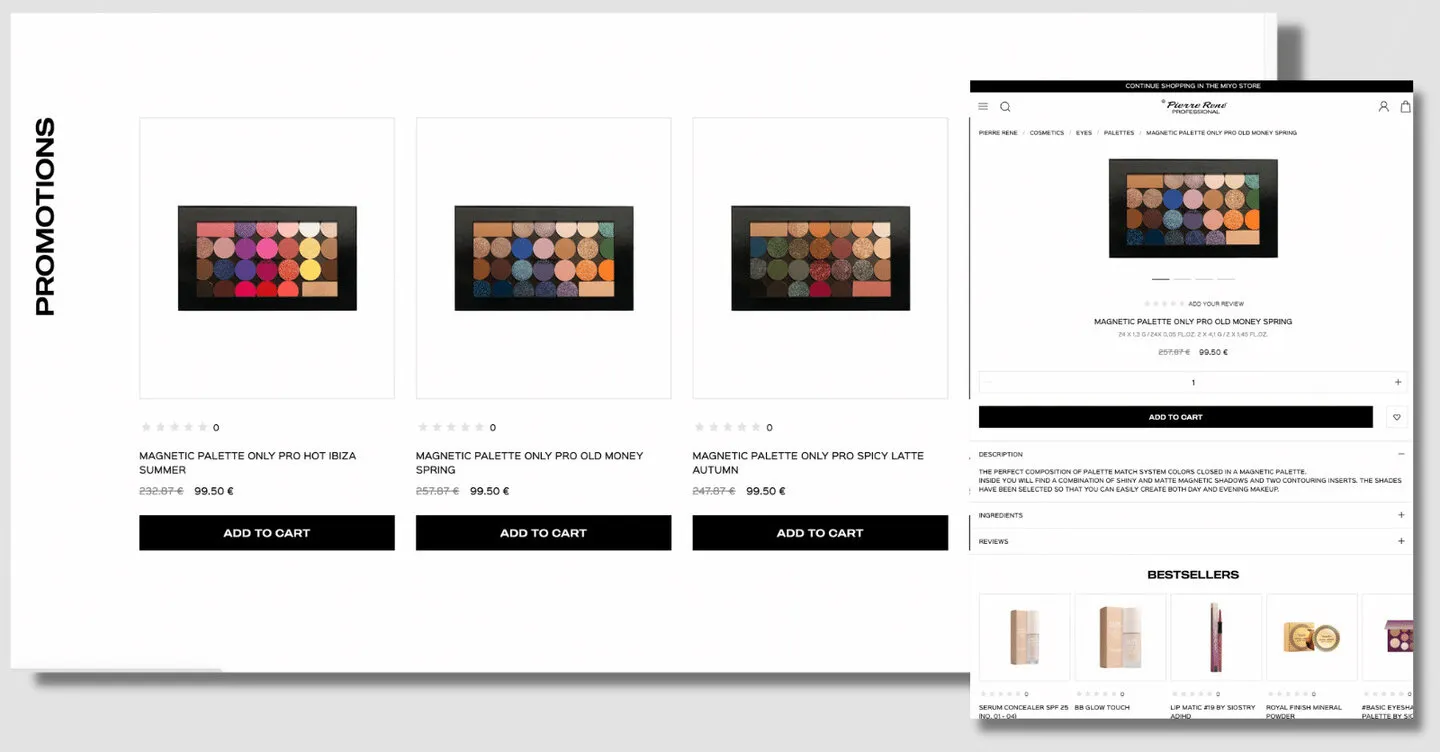Click Continue Shopping in the Miyo Store banner

tap(1192, 86)
